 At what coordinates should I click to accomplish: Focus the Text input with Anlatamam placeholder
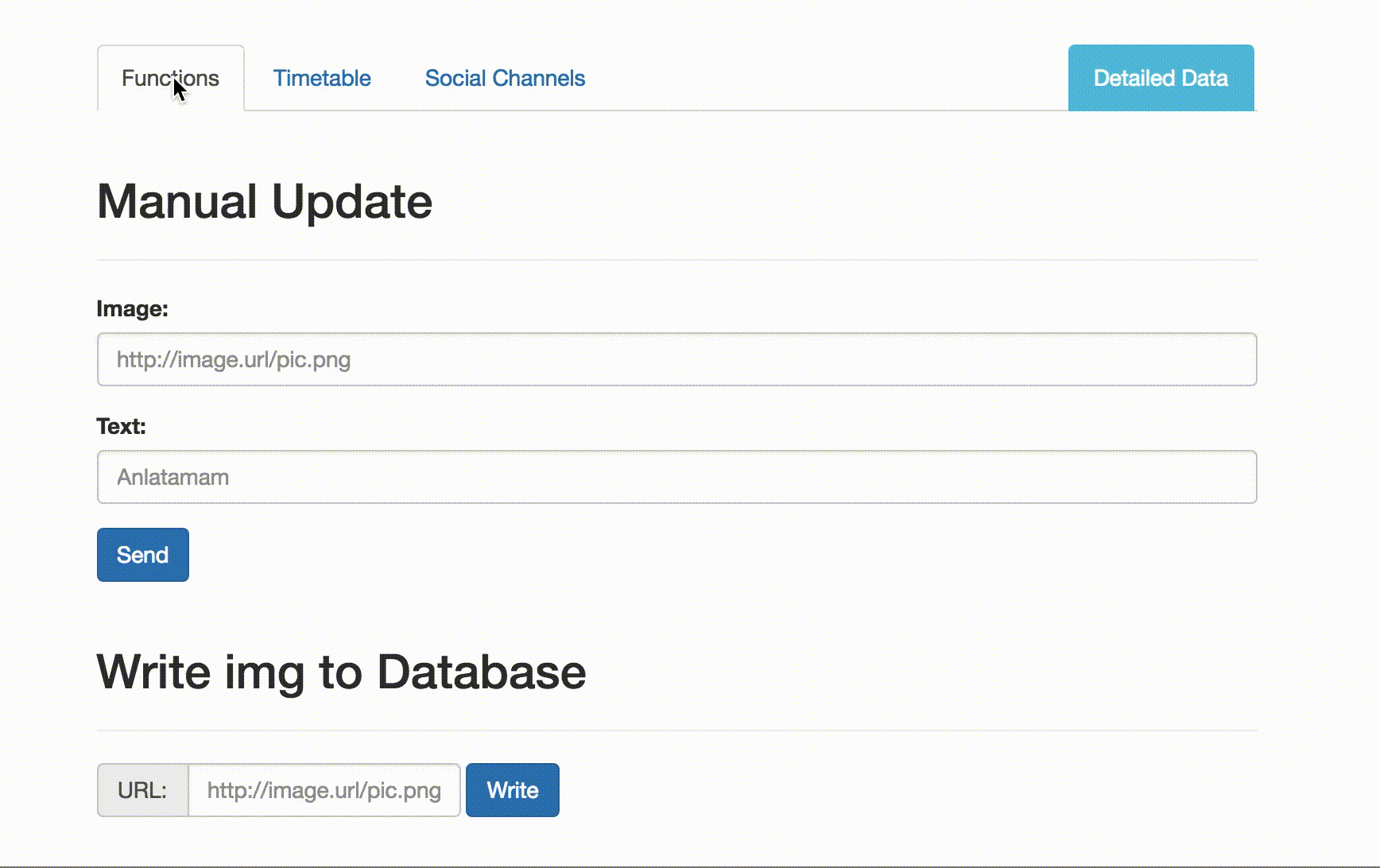click(x=676, y=477)
